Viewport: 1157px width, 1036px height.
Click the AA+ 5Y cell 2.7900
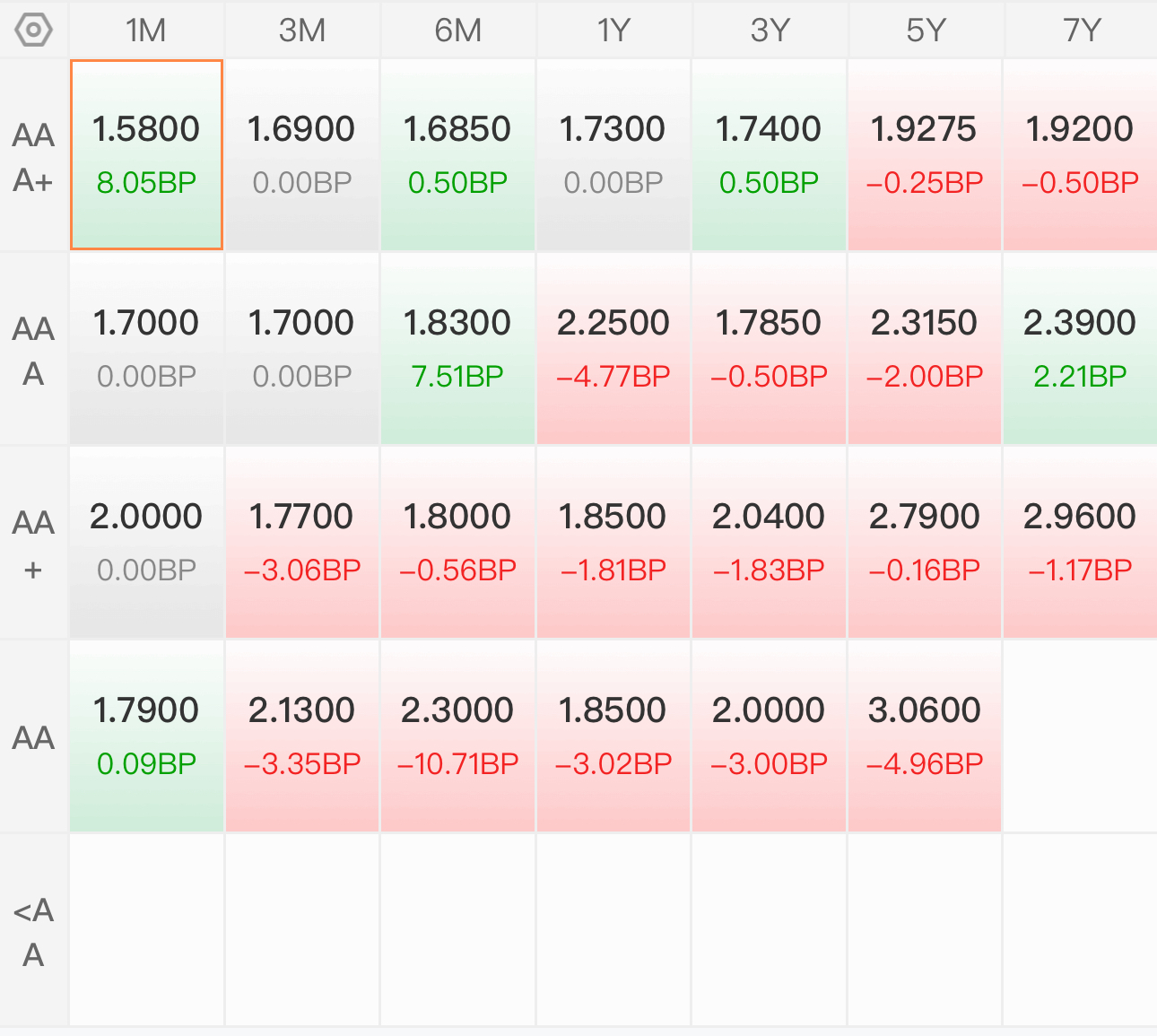pyautogui.click(x=925, y=543)
